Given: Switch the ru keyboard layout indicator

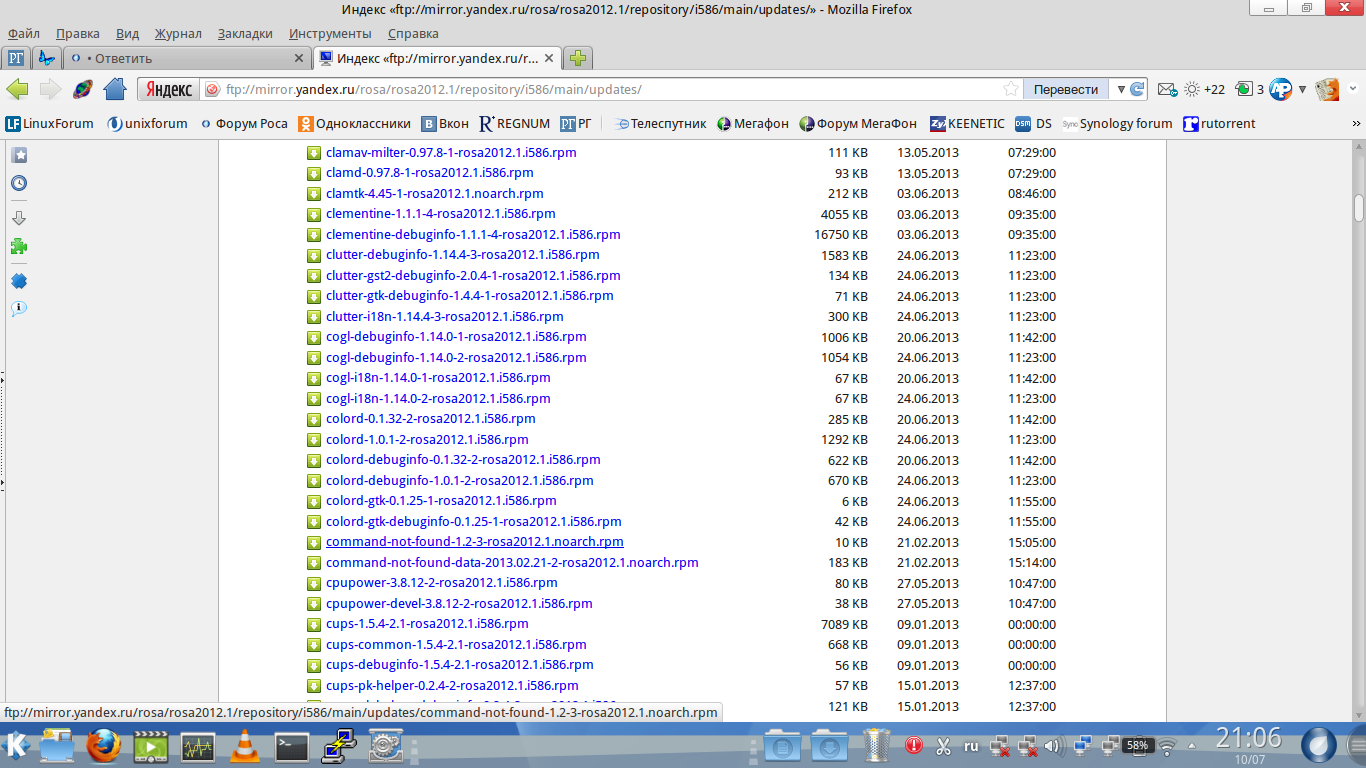Looking at the screenshot, I should click(970, 746).
